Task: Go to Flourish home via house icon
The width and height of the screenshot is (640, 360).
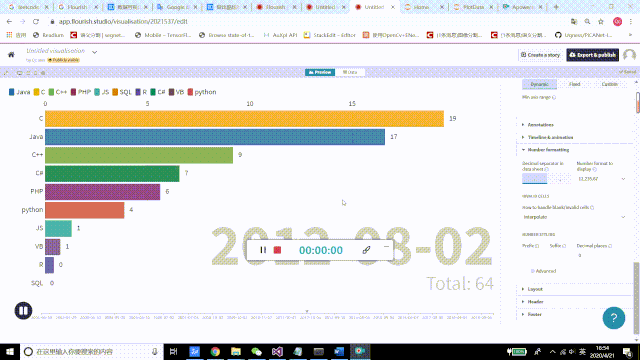Action: tap(11, 54)
